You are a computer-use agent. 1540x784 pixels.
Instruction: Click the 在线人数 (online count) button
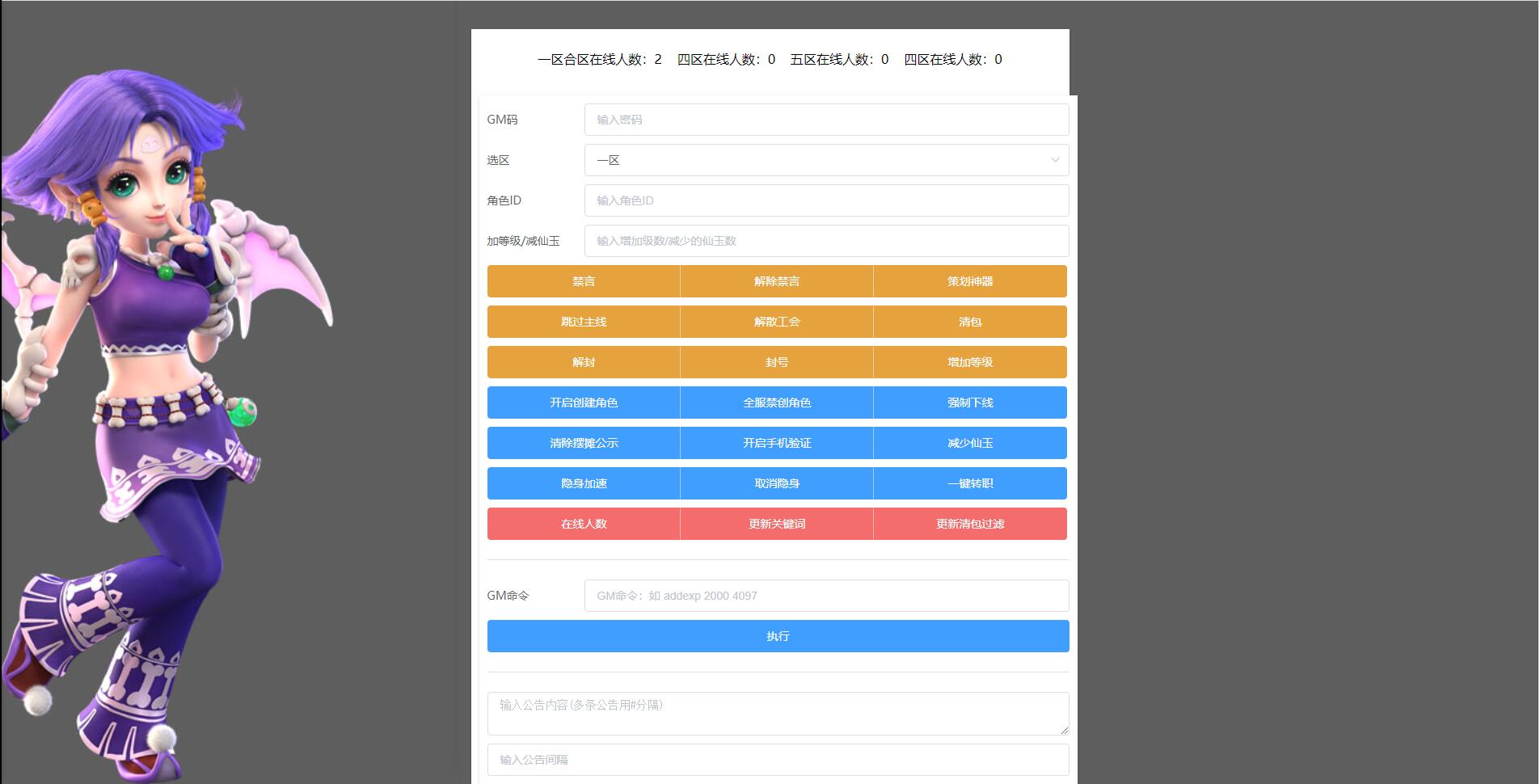(x=584, y=523)
